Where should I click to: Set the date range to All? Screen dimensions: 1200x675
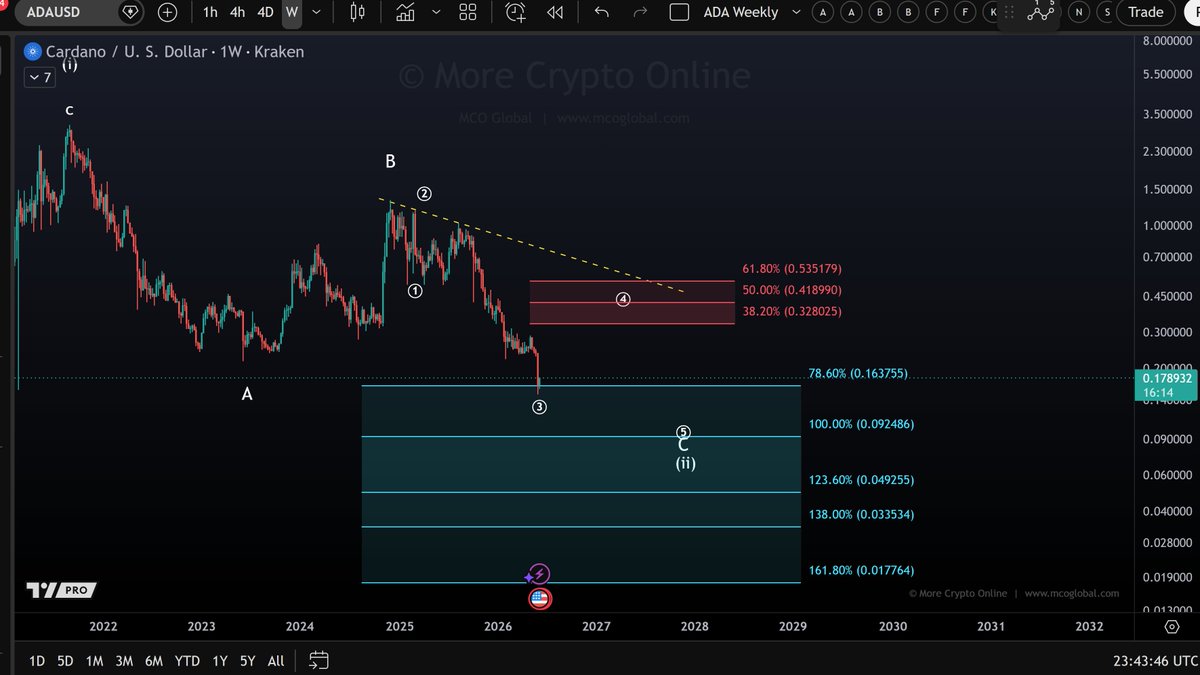tap(276, 661)
